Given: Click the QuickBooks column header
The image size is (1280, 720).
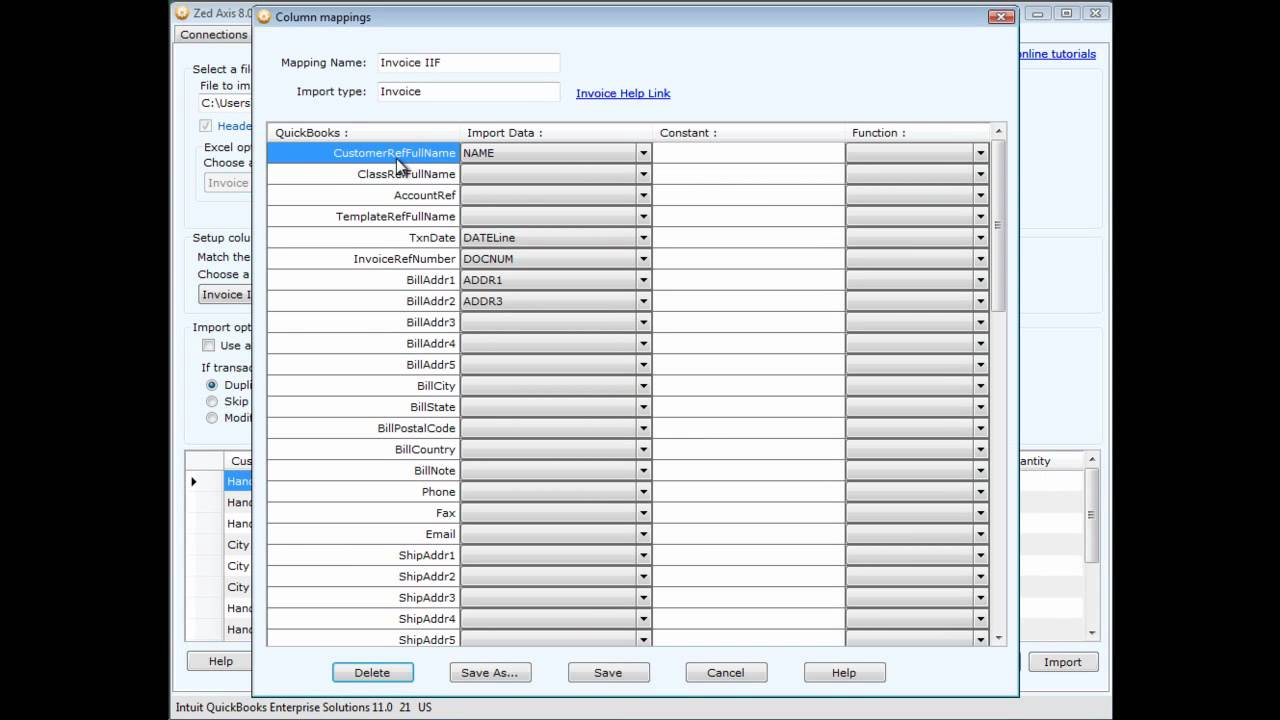Looking at the screenshot, I should click(363, 132).
